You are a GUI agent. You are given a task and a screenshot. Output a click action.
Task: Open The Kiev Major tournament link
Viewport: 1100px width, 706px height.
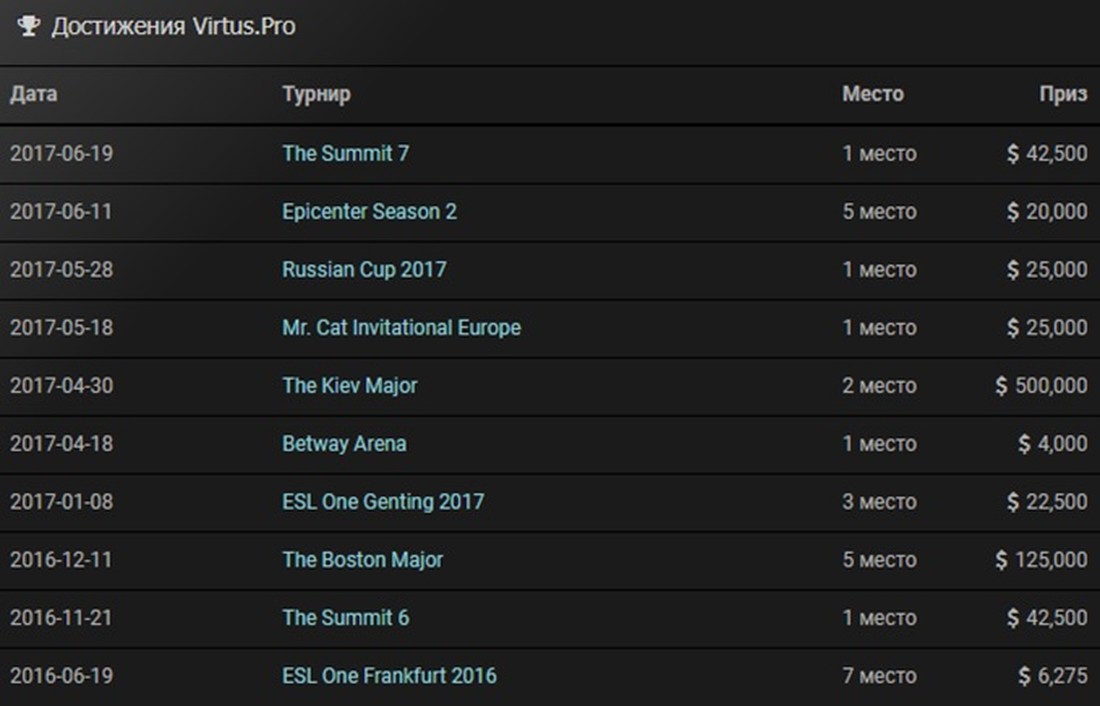349,386
